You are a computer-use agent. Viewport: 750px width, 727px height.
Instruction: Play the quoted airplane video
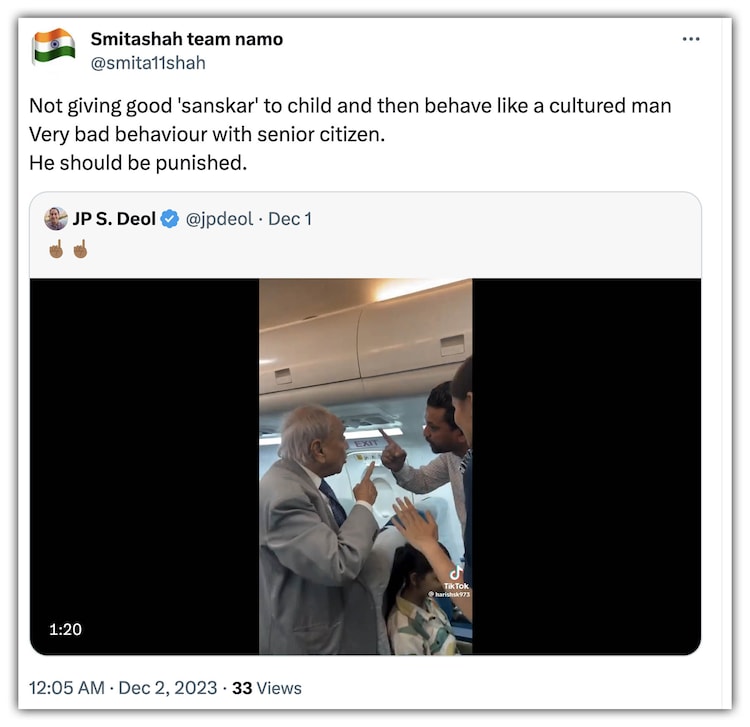(365, 466)
